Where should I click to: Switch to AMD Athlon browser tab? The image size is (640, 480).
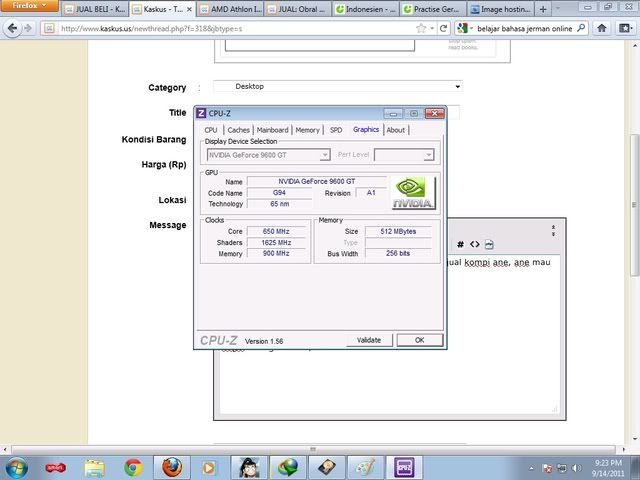(230, 9)
